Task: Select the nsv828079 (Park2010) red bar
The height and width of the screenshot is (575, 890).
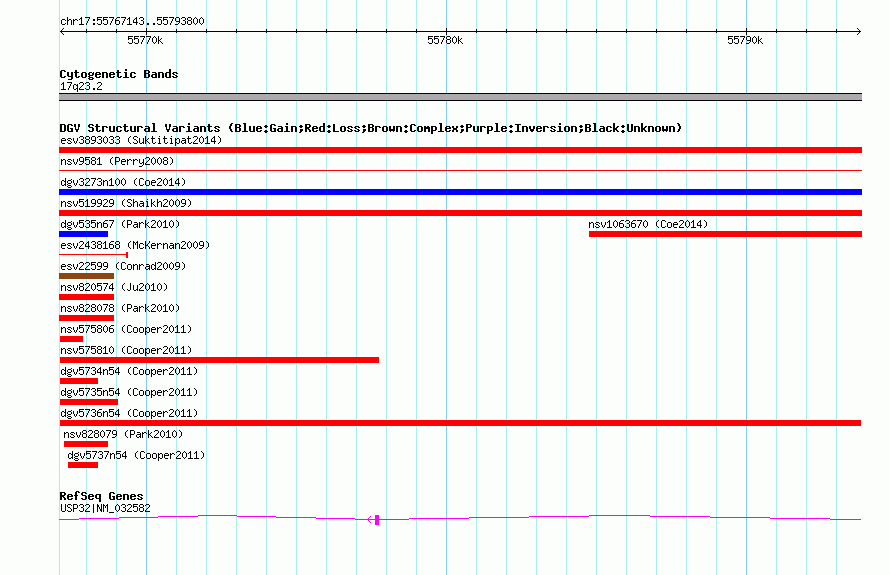Action: pyautogui.click(x=86, y=444)
